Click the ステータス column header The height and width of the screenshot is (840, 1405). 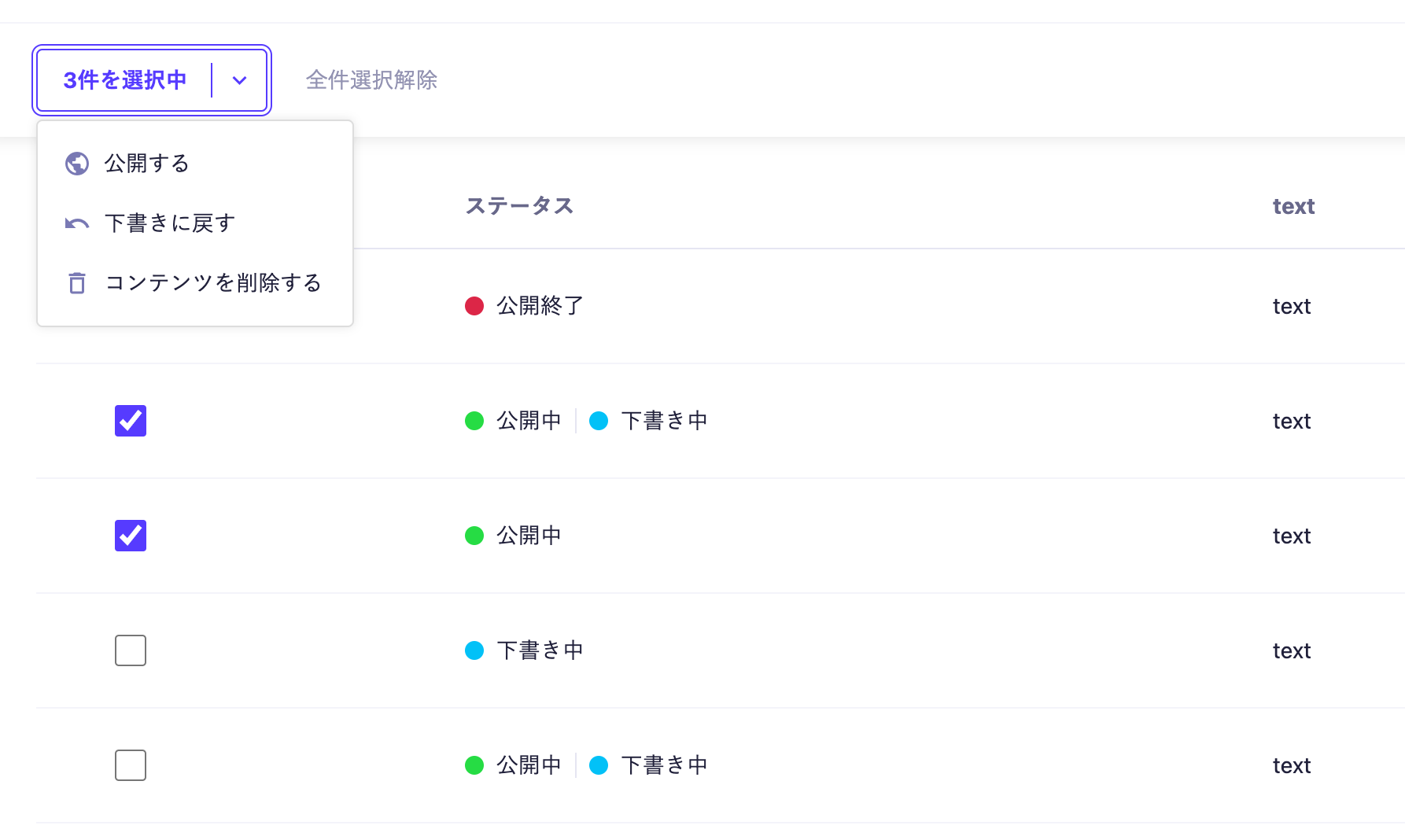[519, 206]
